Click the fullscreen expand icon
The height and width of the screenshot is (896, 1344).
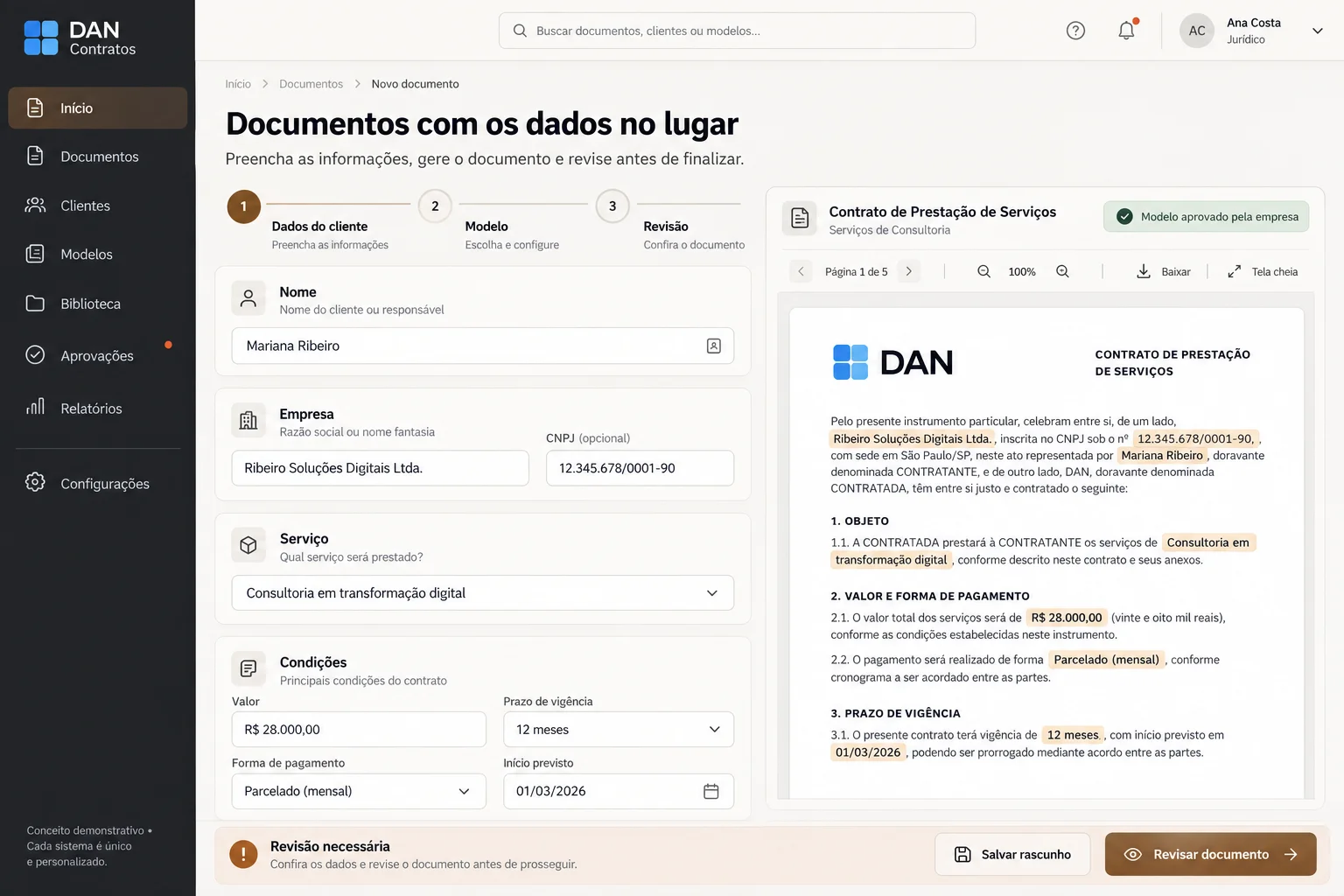pos(1234,271)
